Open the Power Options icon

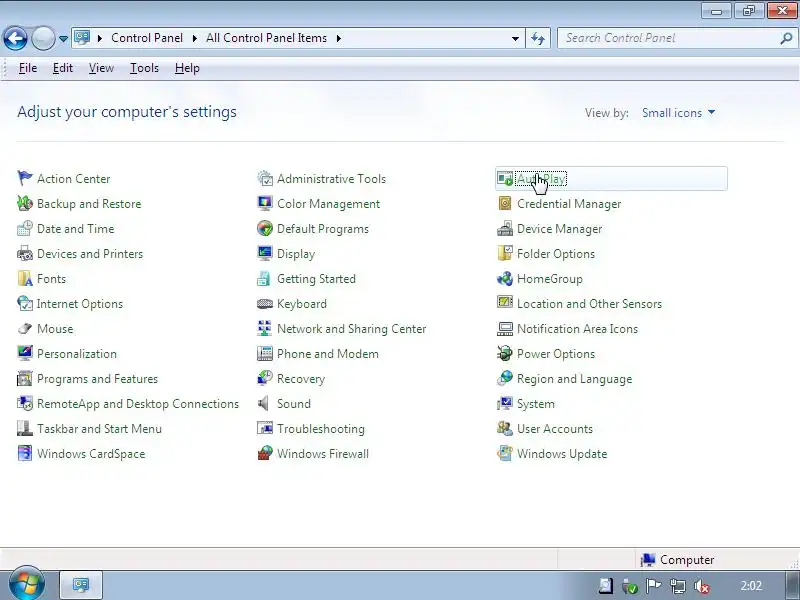[x=505, y=353]
